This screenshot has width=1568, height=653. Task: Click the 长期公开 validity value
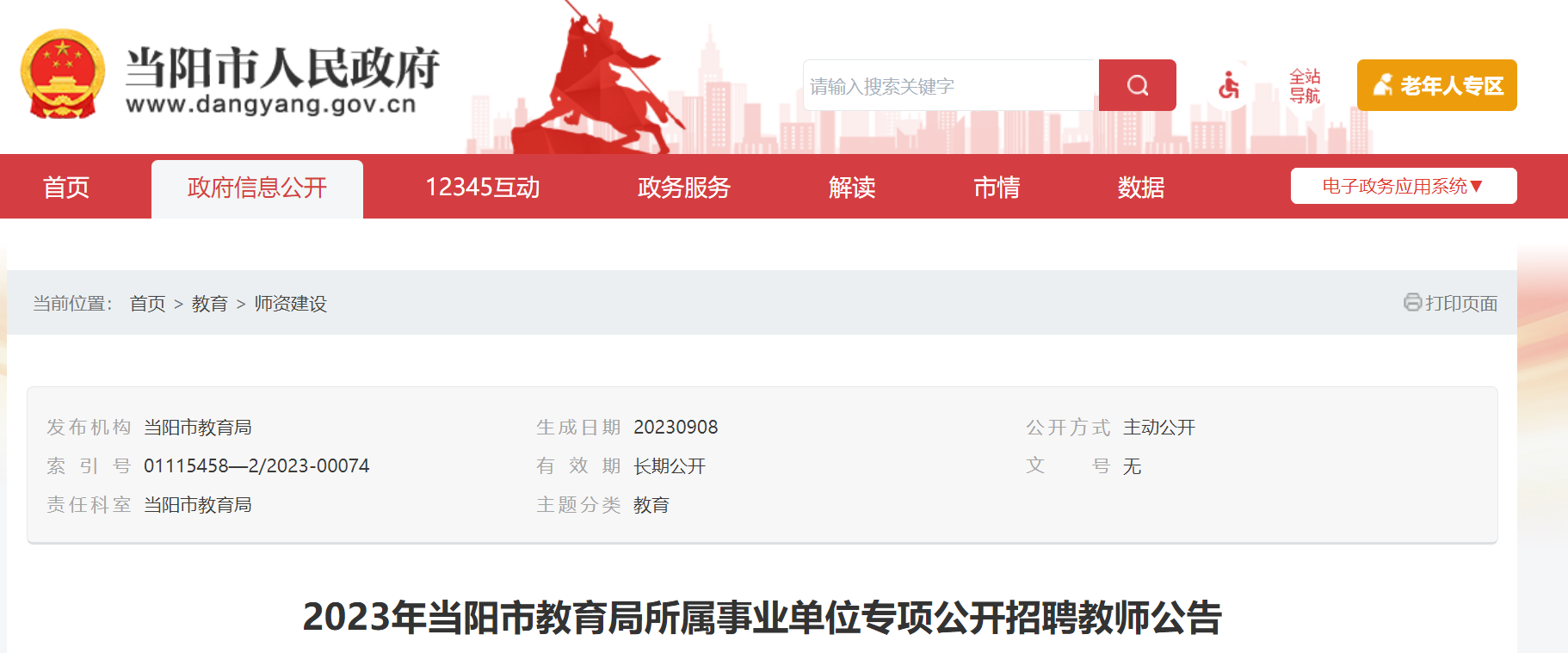[670, 466]
